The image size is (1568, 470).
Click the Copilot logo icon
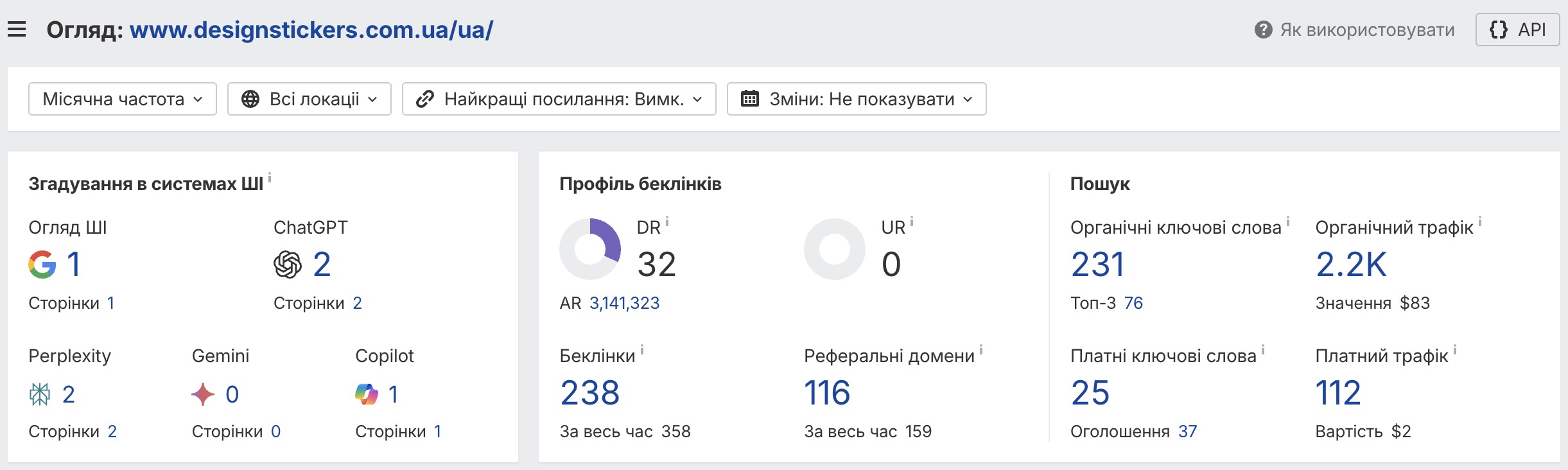pos(367,394)
